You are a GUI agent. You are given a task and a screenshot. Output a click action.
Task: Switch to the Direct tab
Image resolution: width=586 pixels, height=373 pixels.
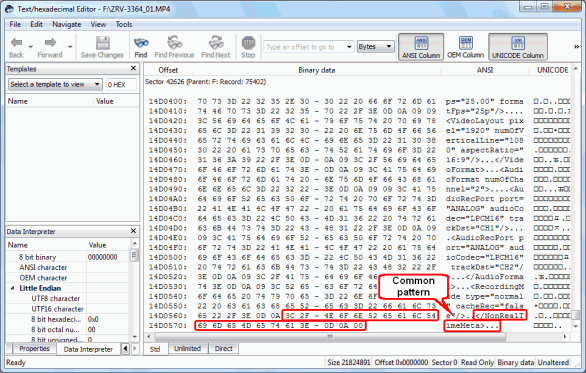(224, 349)
